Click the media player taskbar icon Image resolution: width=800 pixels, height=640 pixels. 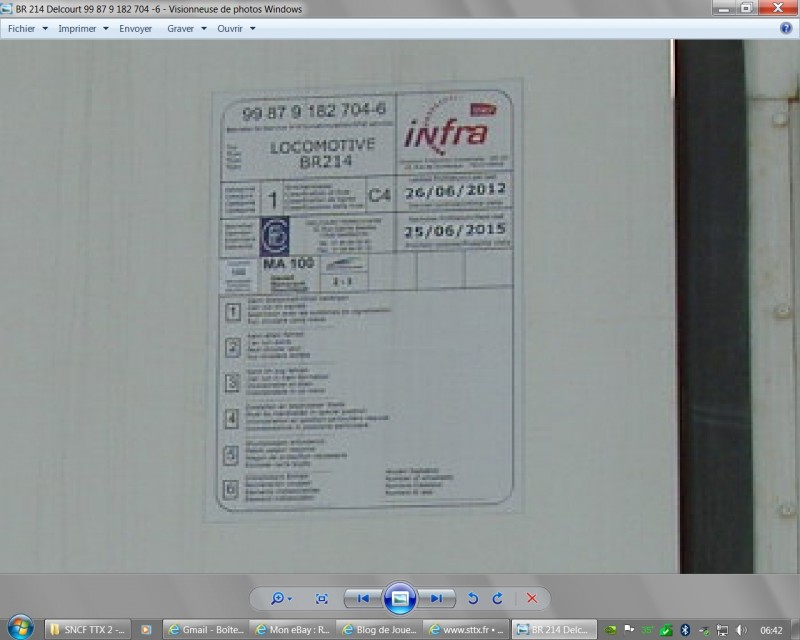coord(146,630)
